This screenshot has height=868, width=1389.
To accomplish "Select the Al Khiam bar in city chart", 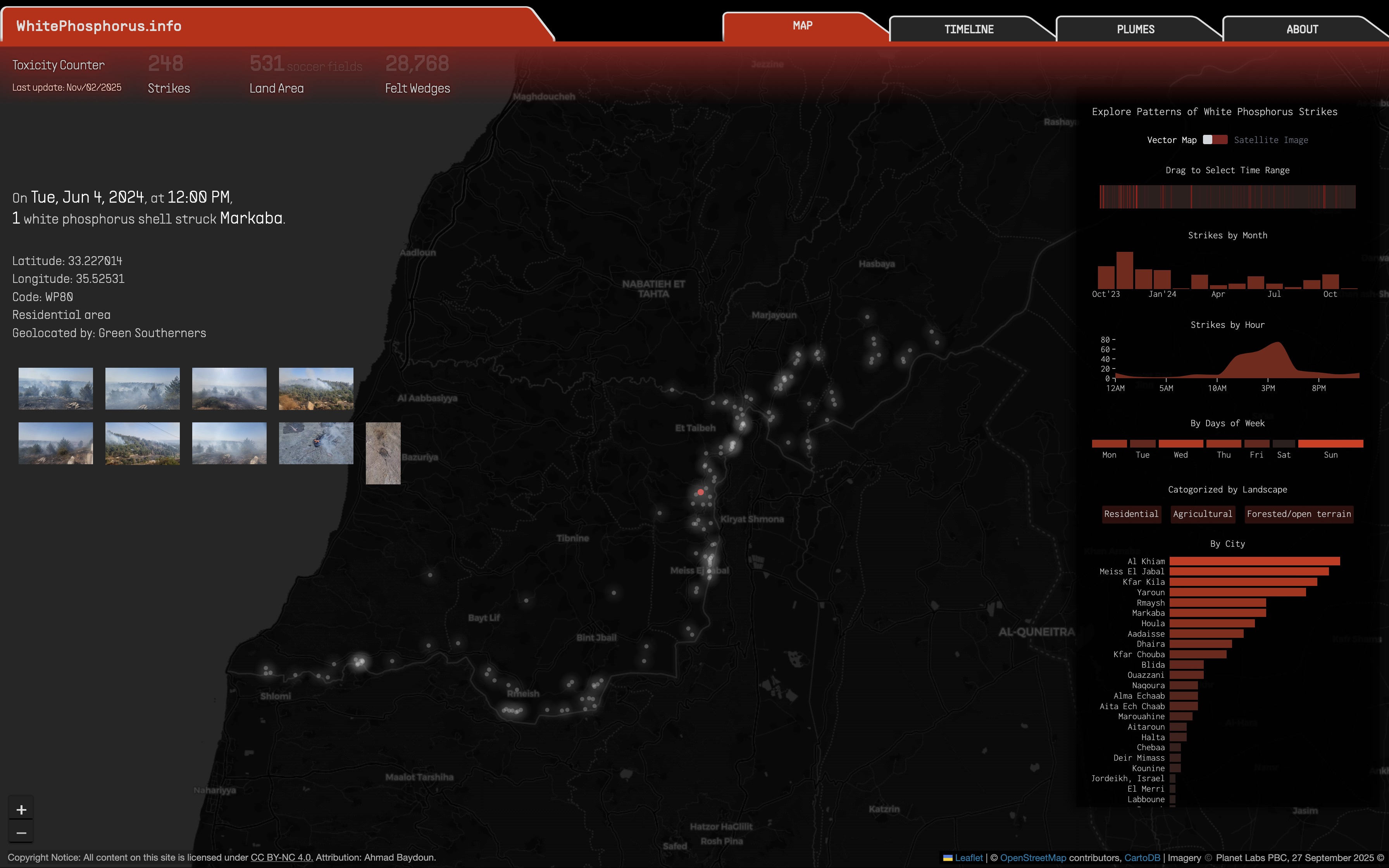I will [x=1254, y=561].
